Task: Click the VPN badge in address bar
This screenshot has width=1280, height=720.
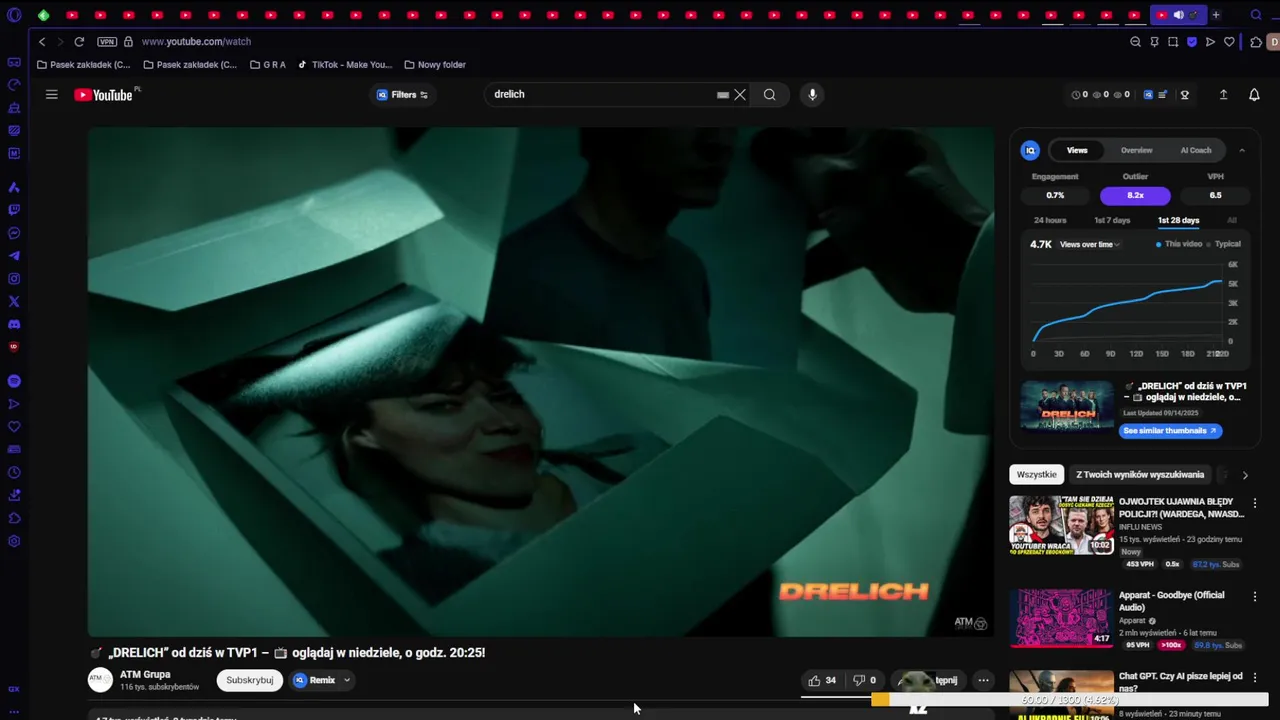Action: click(107, 42)
